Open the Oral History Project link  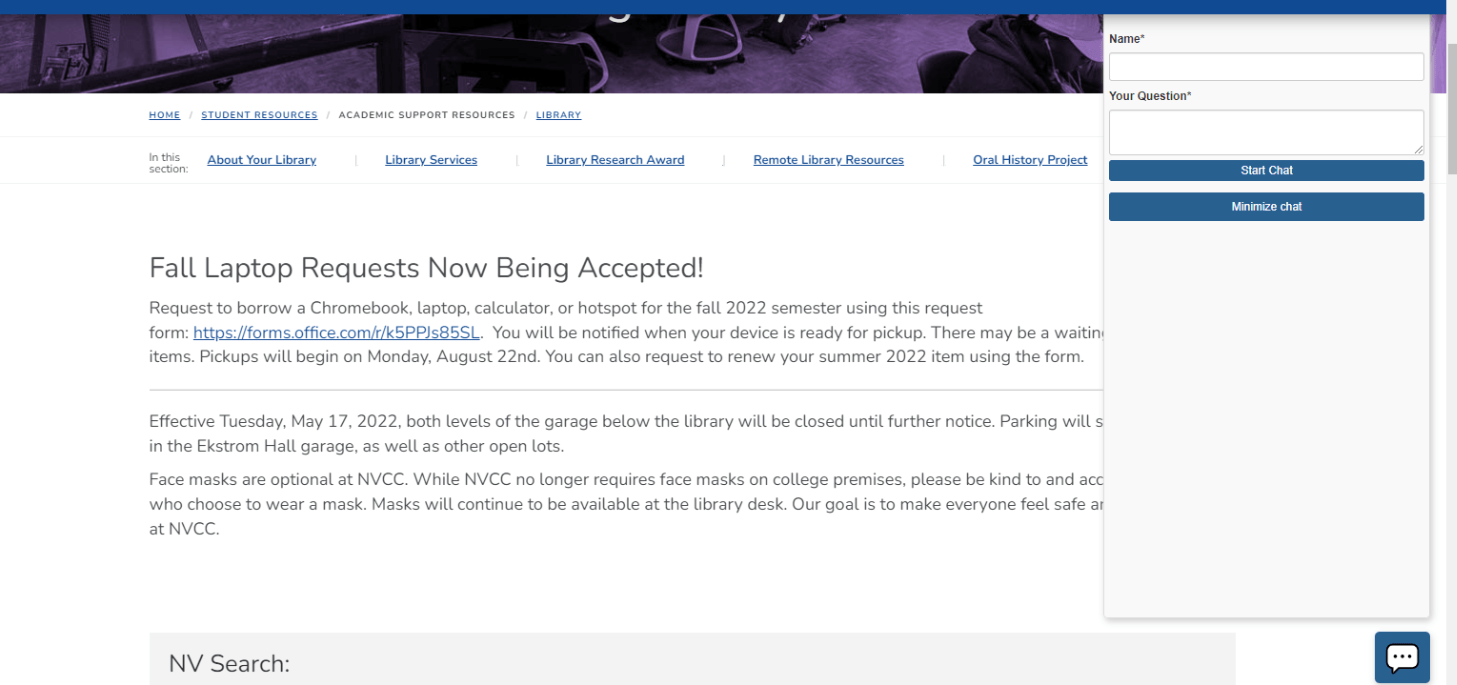[x=1030, y=160]
